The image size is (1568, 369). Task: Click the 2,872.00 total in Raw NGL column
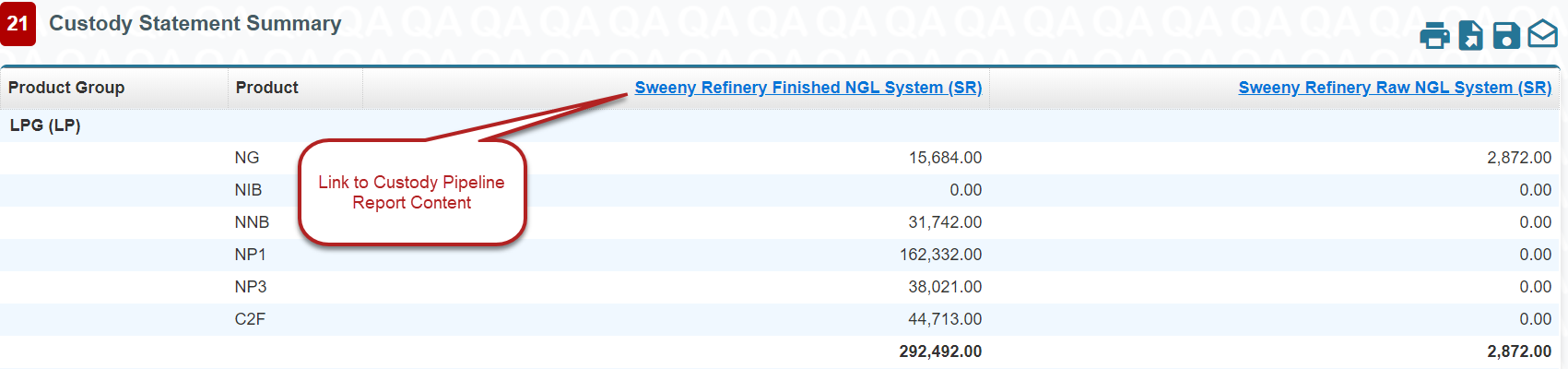[x=1518, y=351]
